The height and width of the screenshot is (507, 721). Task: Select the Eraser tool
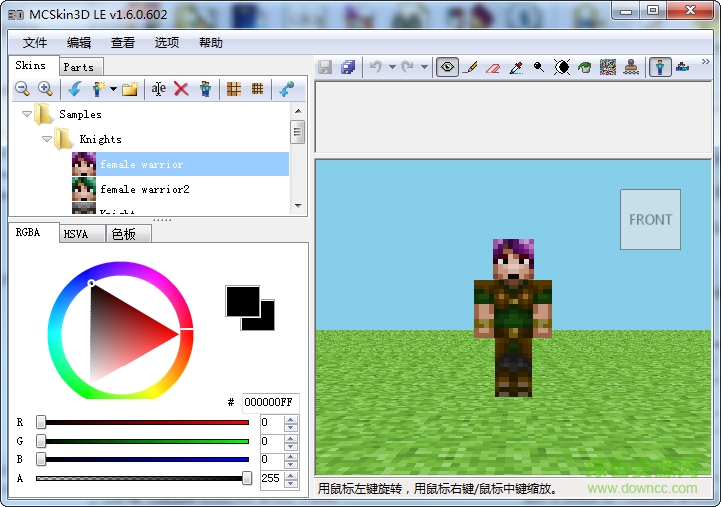pyautogui.click(x=493, y=67)
